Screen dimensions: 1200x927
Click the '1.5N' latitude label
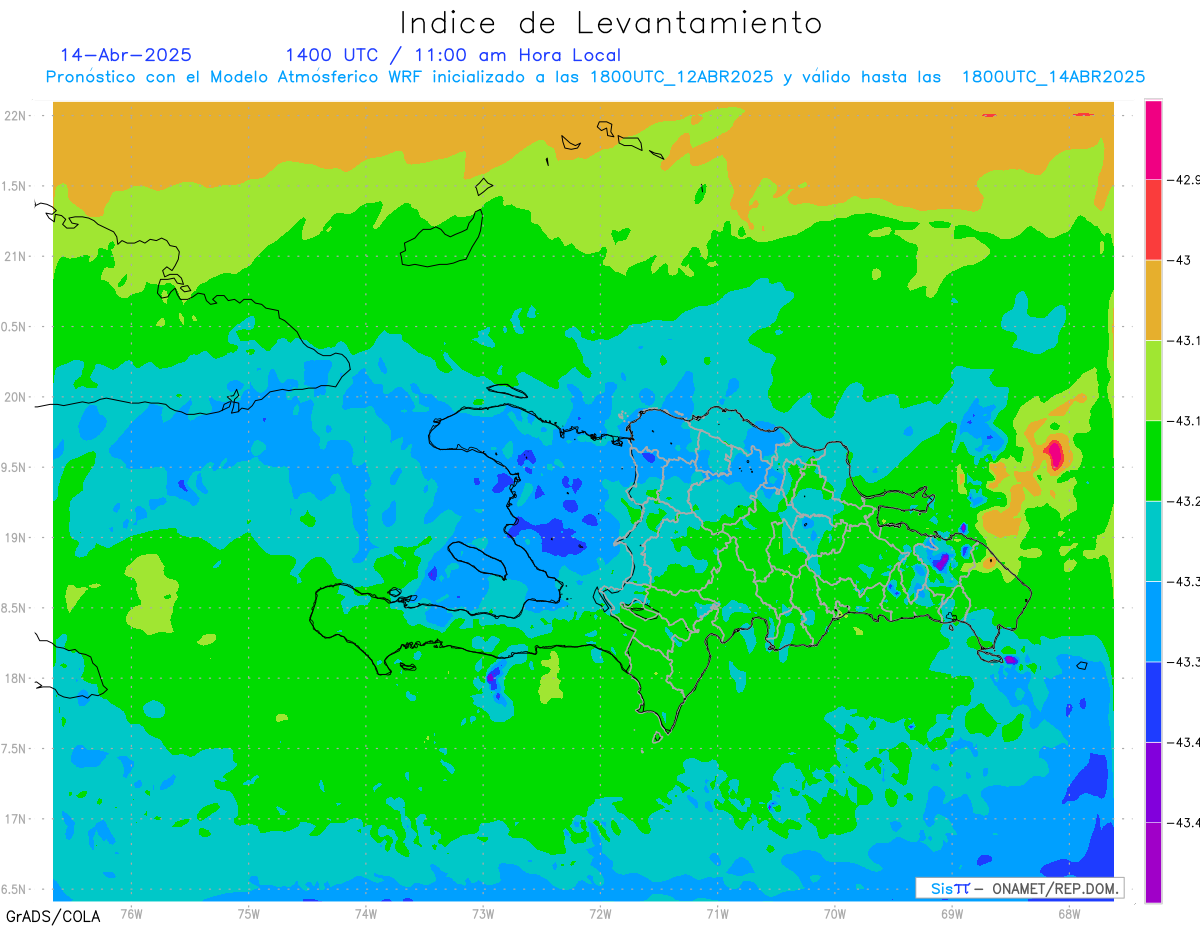click(14, 186)
